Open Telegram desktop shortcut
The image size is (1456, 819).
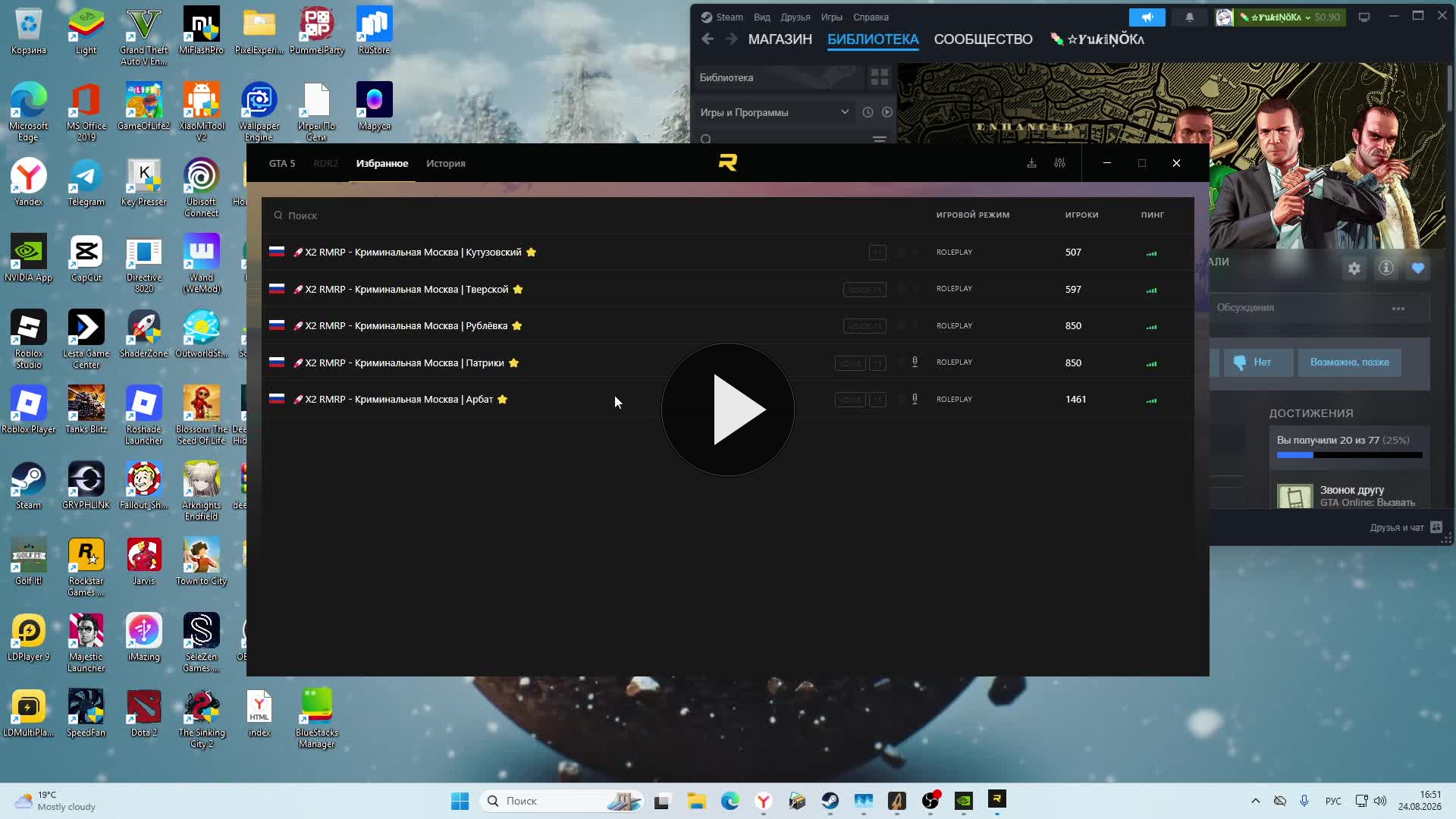point(86,183)
